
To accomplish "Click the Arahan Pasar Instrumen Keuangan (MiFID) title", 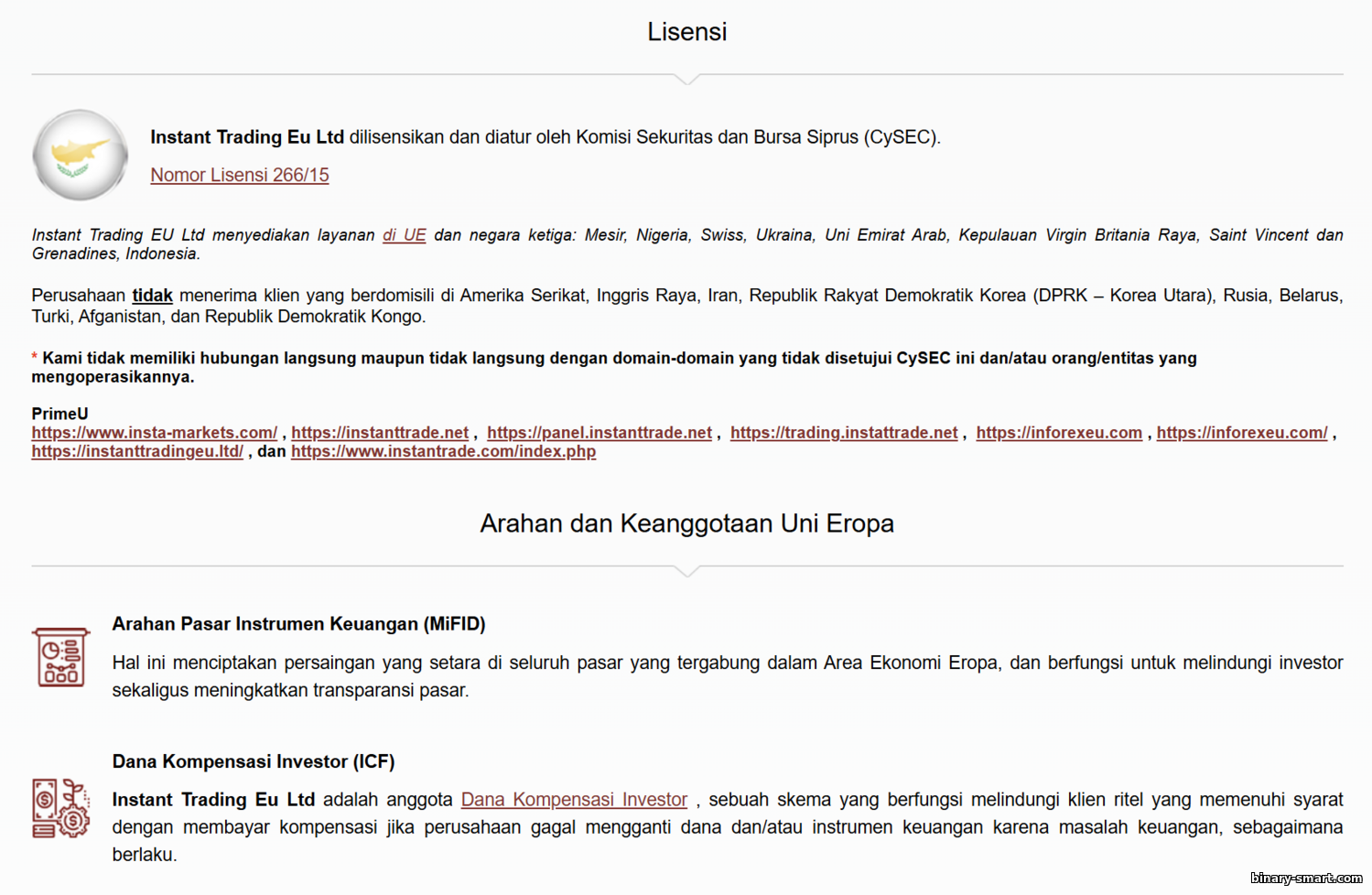I will (298, 624).
